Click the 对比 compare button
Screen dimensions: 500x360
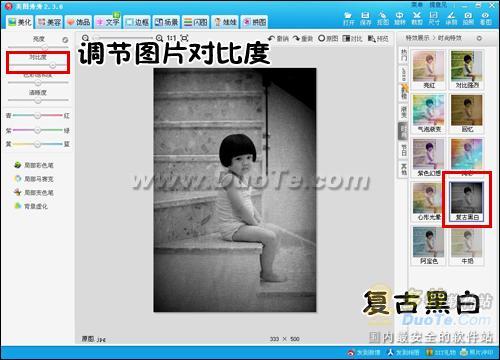coord(352,39)
